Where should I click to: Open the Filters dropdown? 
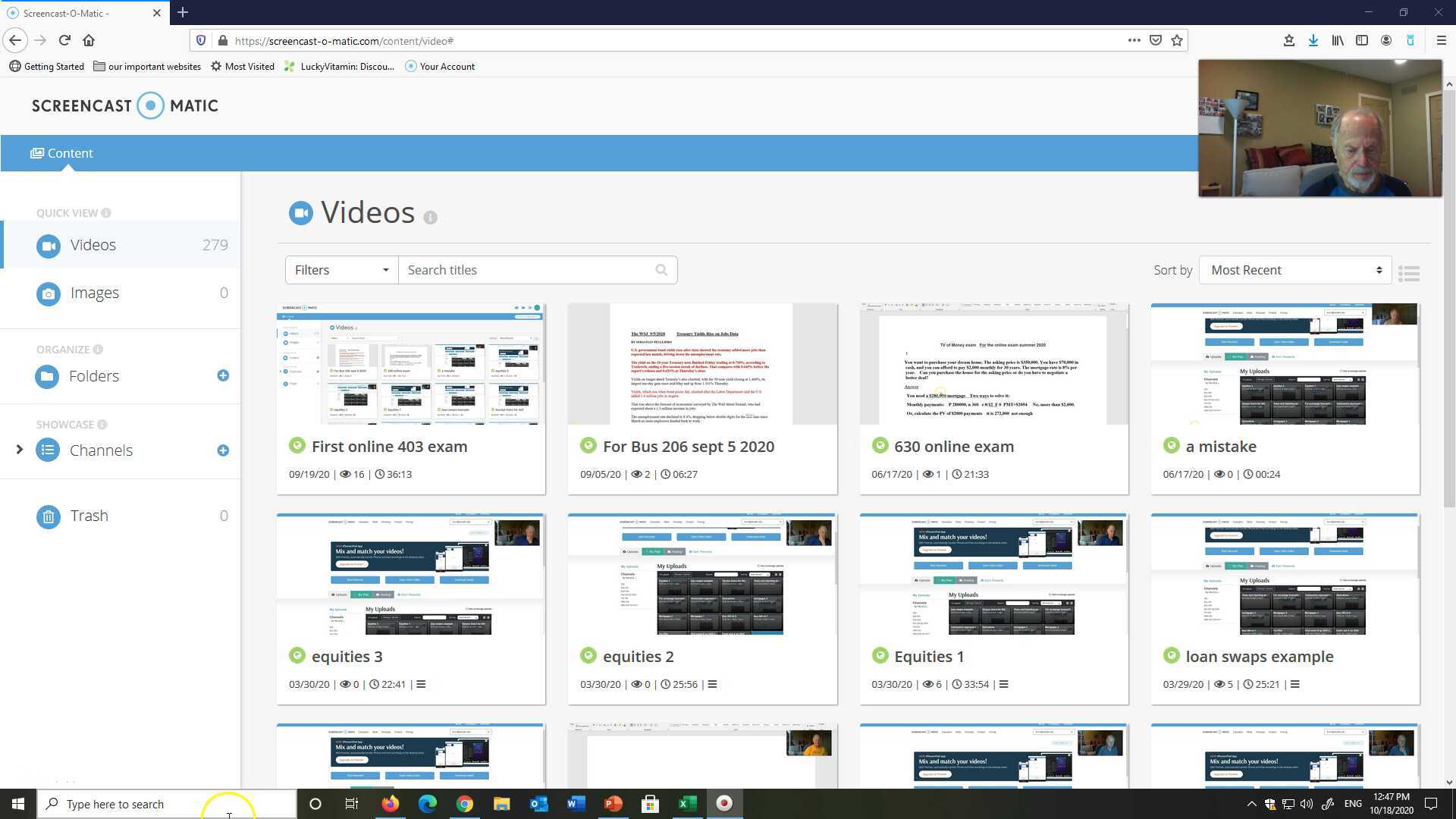click(341, 270)
